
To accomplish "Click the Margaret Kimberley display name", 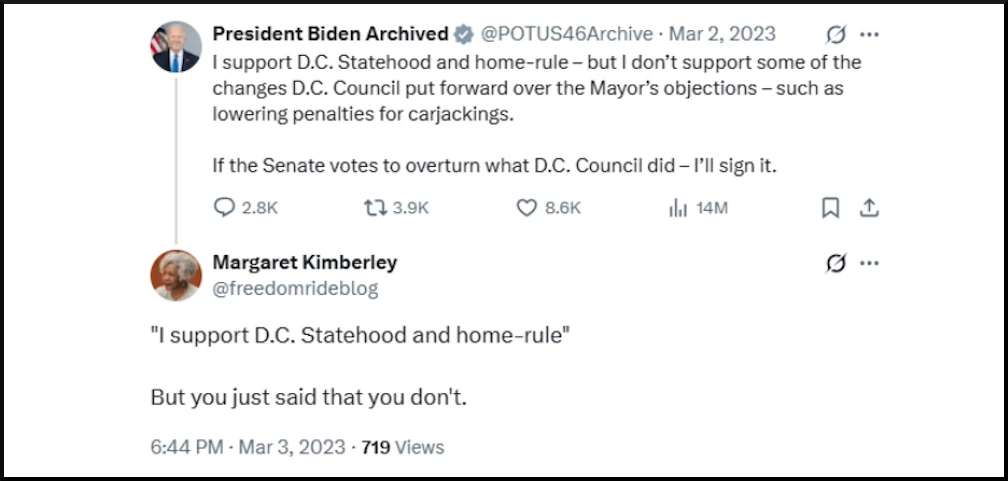I will coord(304,262).
